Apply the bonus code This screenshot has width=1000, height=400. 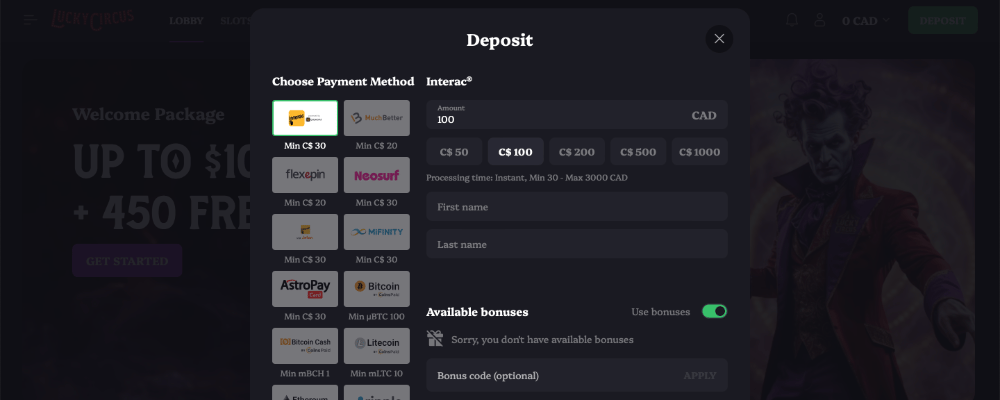tap(700, 375)
